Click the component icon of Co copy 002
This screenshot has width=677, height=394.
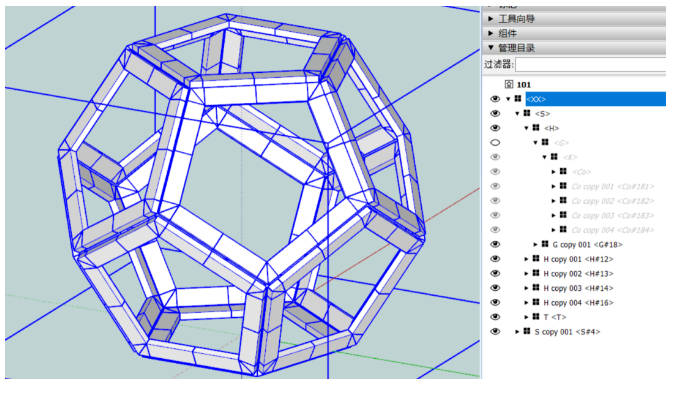563,200
